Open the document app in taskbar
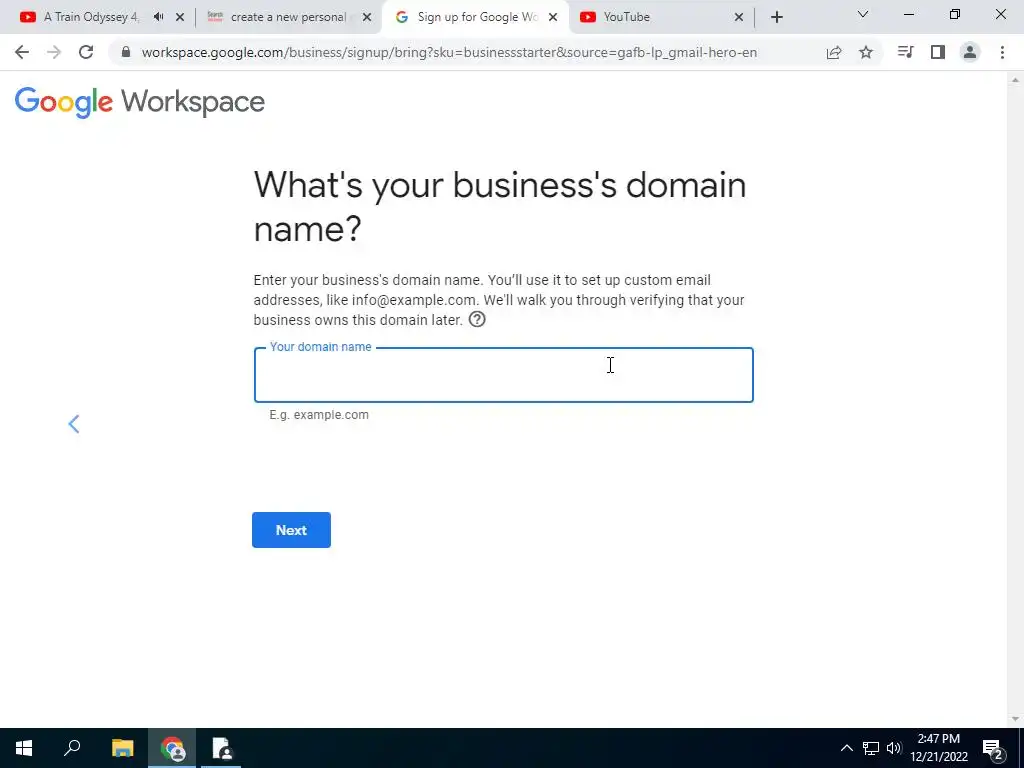 (x=222, y=748)
